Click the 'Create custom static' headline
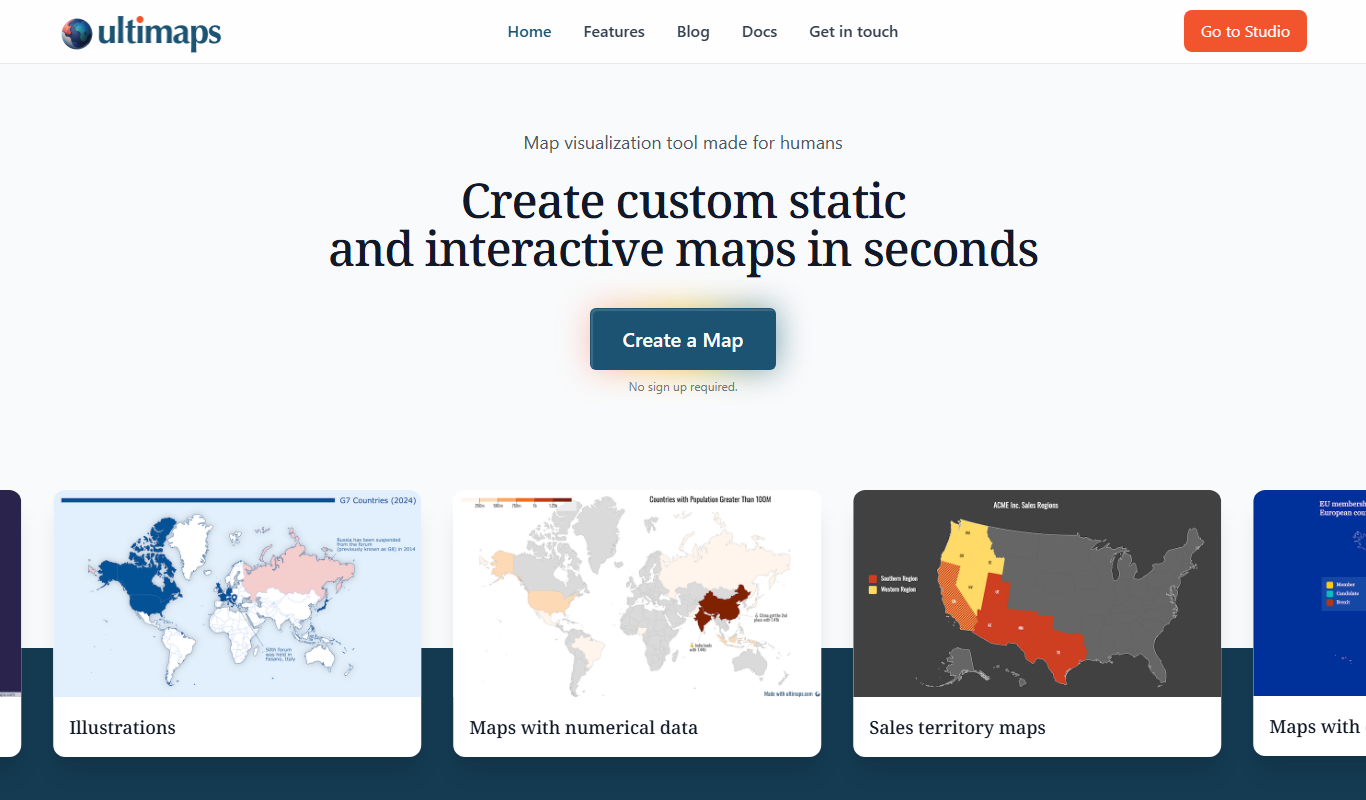Screen dimensions: 1366x800 pyautogui.click(x=683, y=201)
